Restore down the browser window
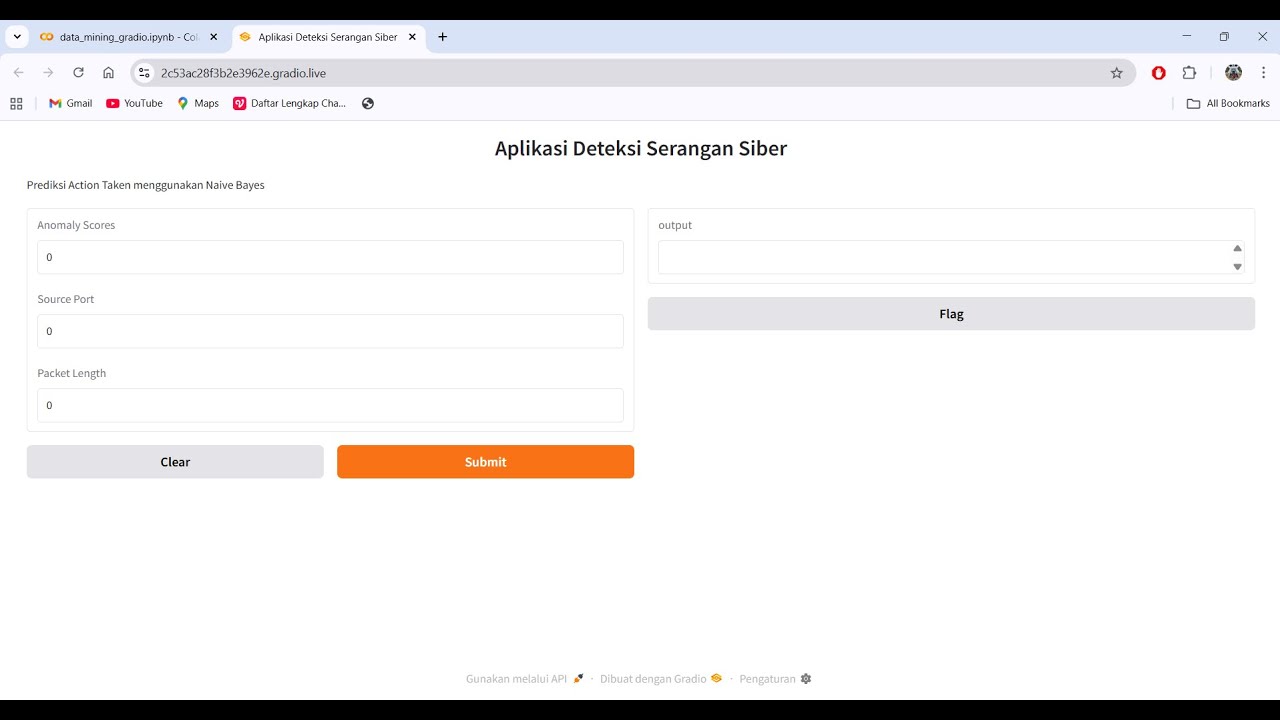Image resolution: width=1280 pixels, height=720 pixels. [1224, 36]
